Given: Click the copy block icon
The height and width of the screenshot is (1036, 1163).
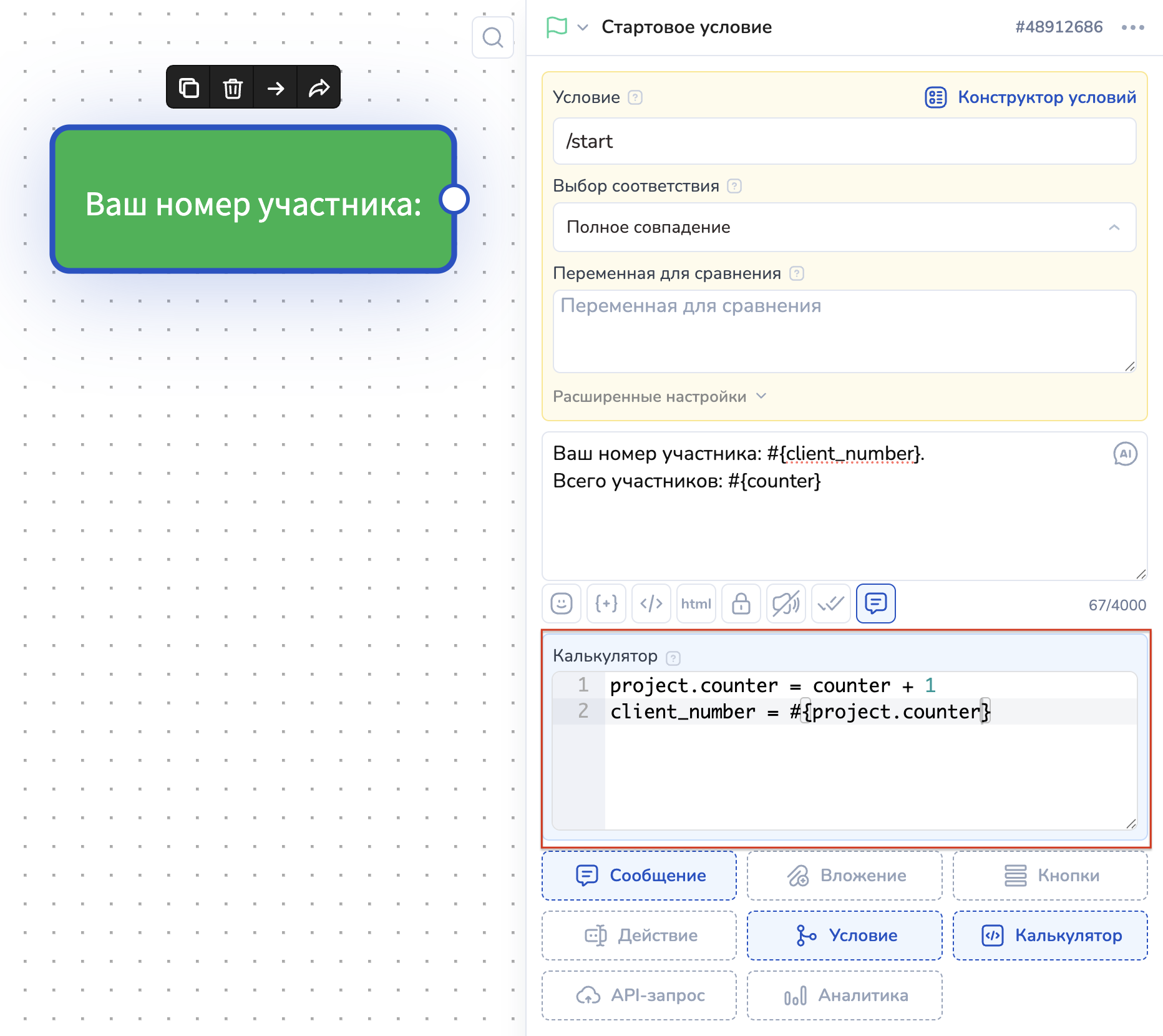Looking at the screenshot, I should [188, 87].
